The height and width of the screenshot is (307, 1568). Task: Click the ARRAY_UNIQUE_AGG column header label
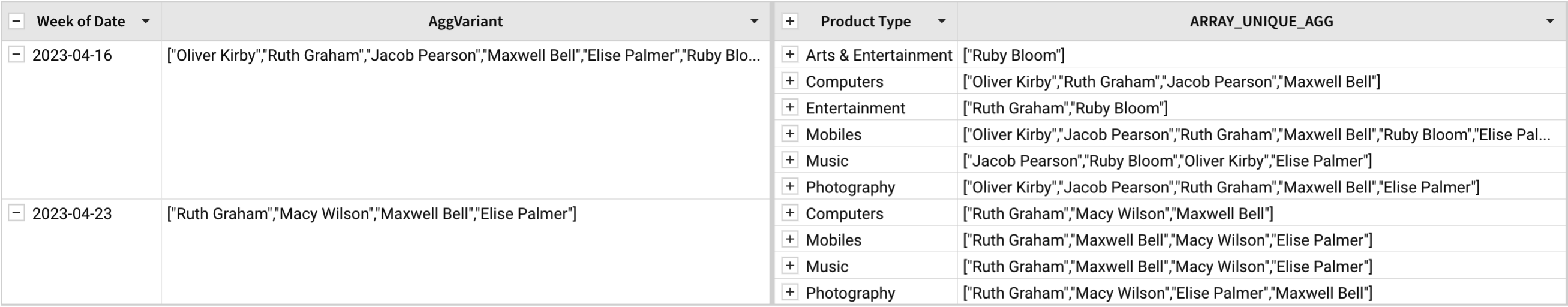pos(1261,21)
